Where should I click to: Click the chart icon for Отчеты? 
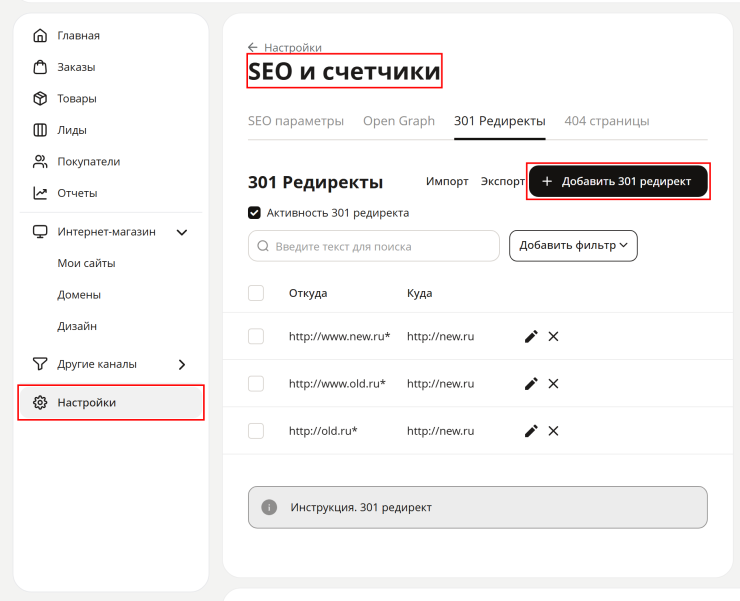click(40, 193)
